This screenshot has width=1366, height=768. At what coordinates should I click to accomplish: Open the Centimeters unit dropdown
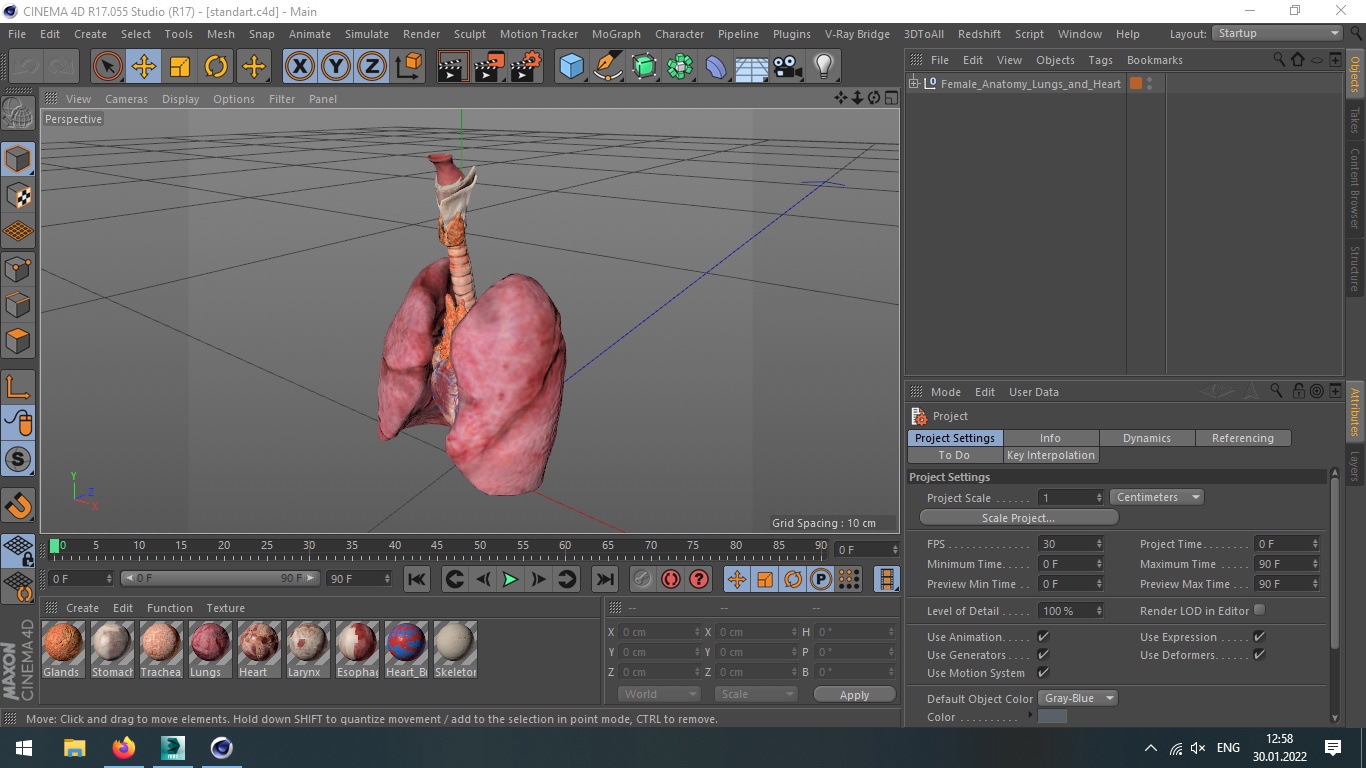coord(1157,497)
